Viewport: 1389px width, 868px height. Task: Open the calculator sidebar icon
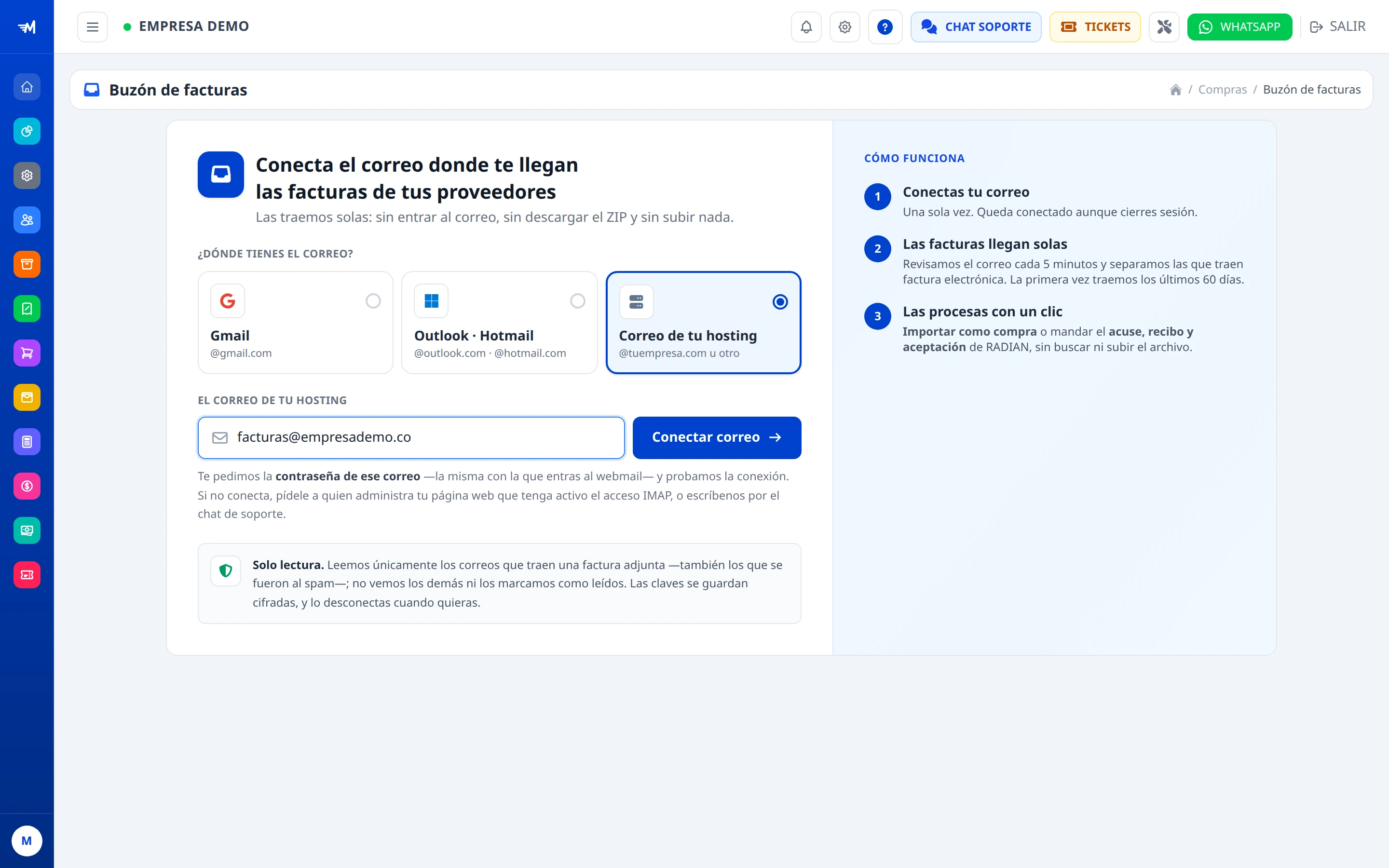27,442
